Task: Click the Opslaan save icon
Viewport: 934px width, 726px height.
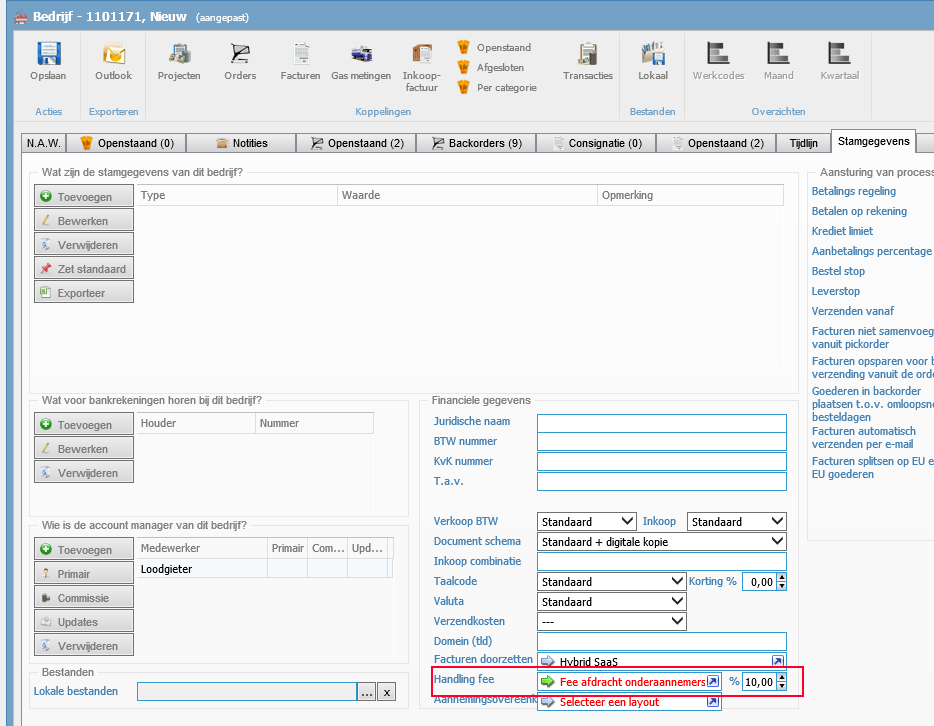Action: [48, 58]
